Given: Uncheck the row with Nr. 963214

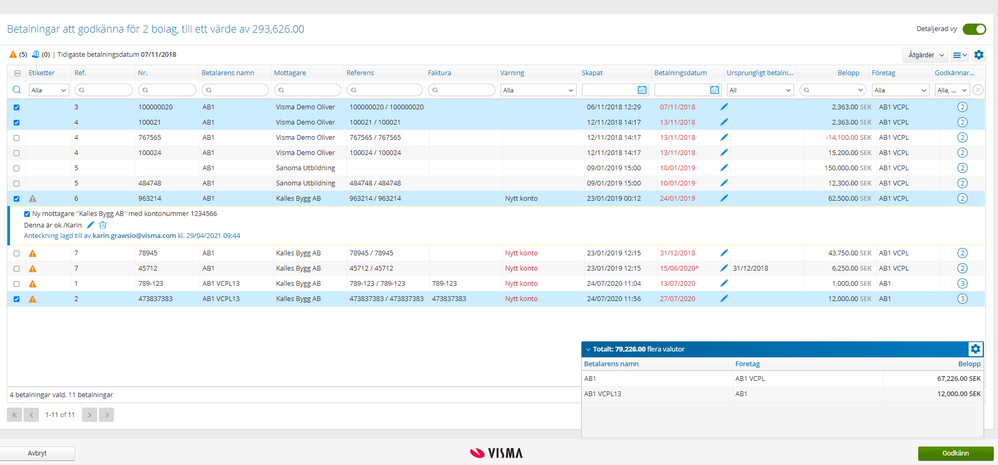Looking at the screenshot, I should [x=17, y=198].
